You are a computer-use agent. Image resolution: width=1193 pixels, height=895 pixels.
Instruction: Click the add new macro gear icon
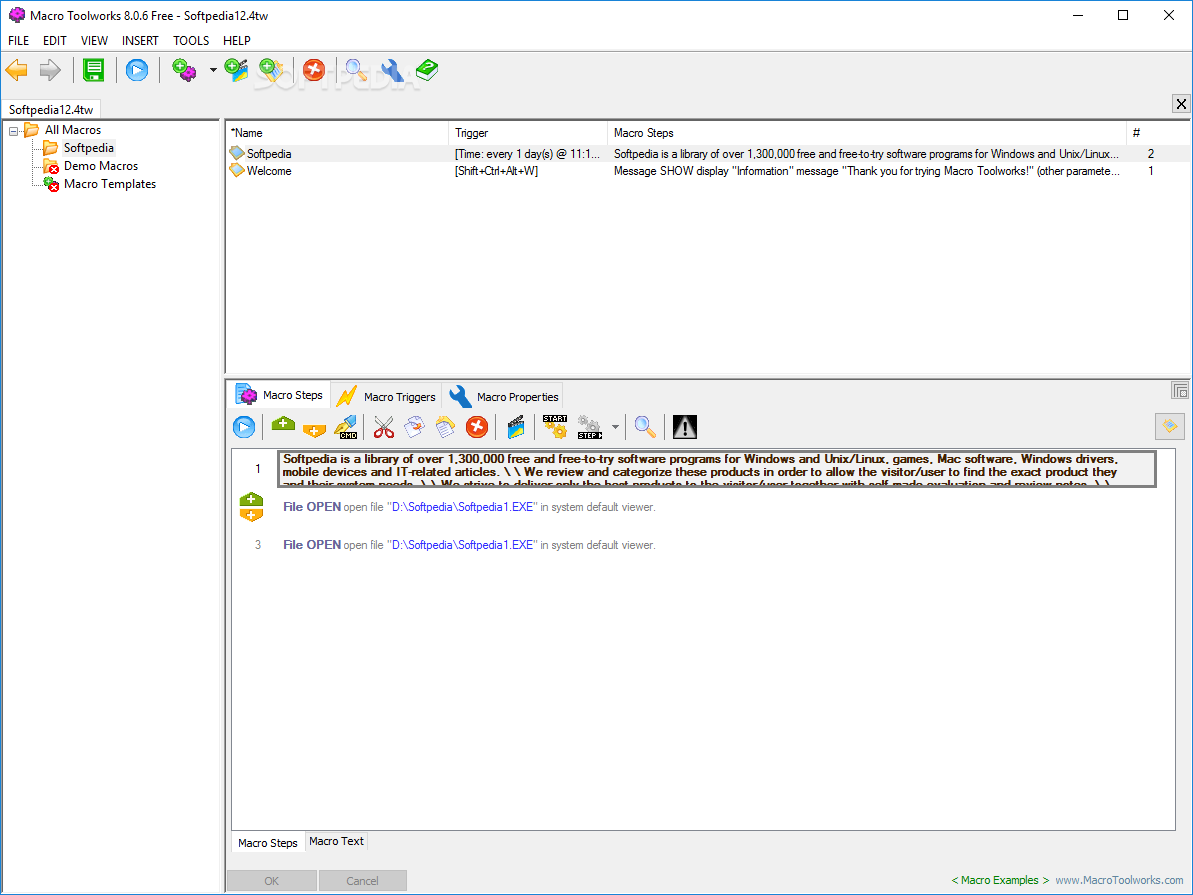pos(183,70)
